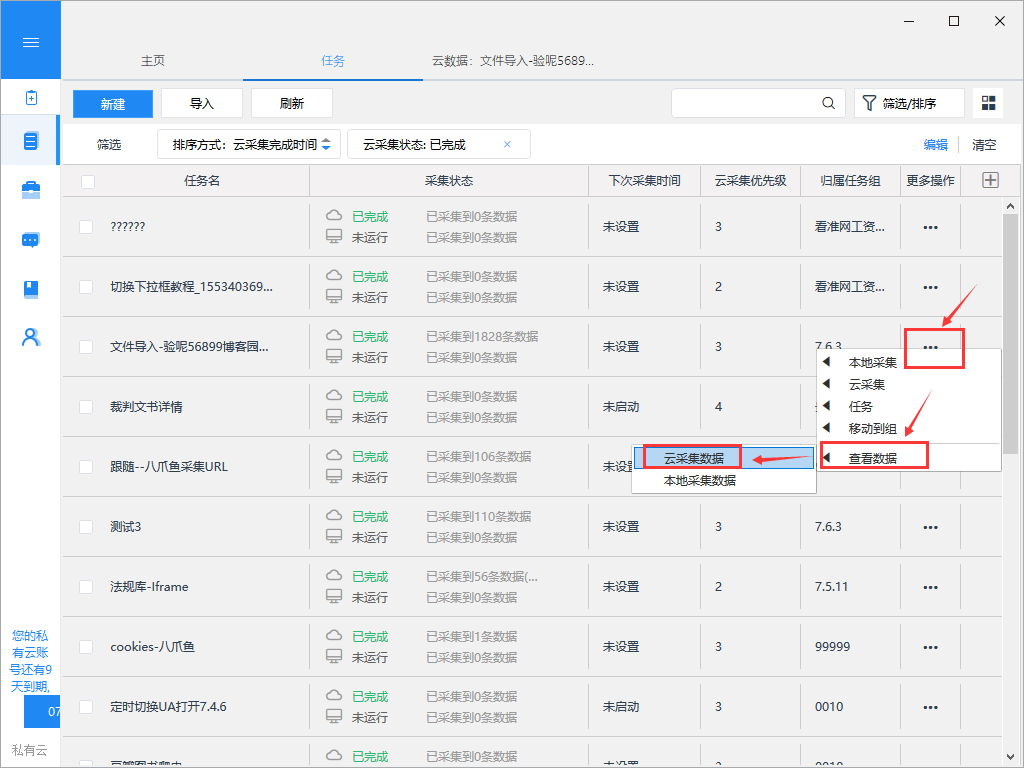Viewport: 1024px width, 768px height.
Task: Click local monitor icon for cookies-八爪鱼 task
Action: (x=334, y=657)
